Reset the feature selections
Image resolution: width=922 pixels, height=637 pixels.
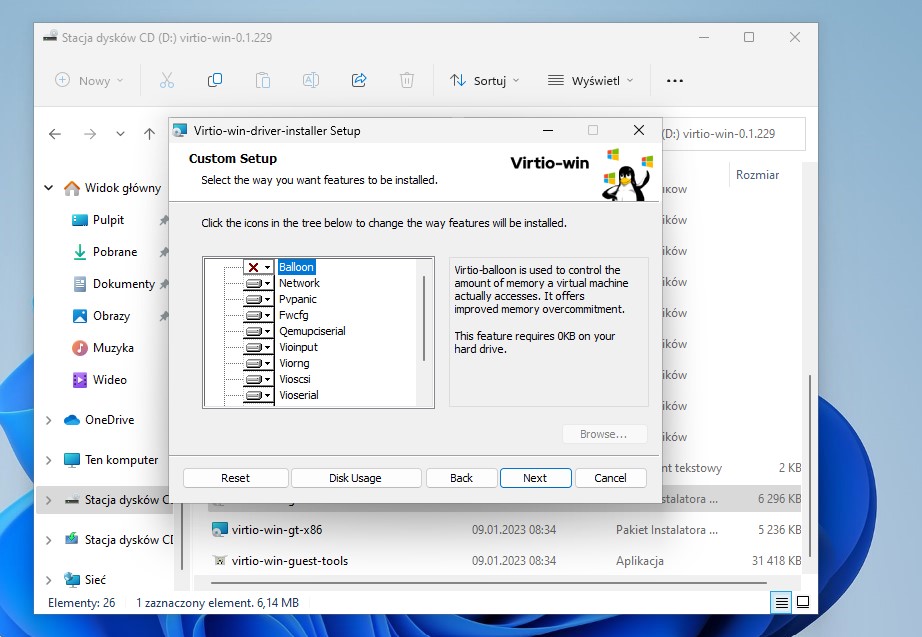235,478
